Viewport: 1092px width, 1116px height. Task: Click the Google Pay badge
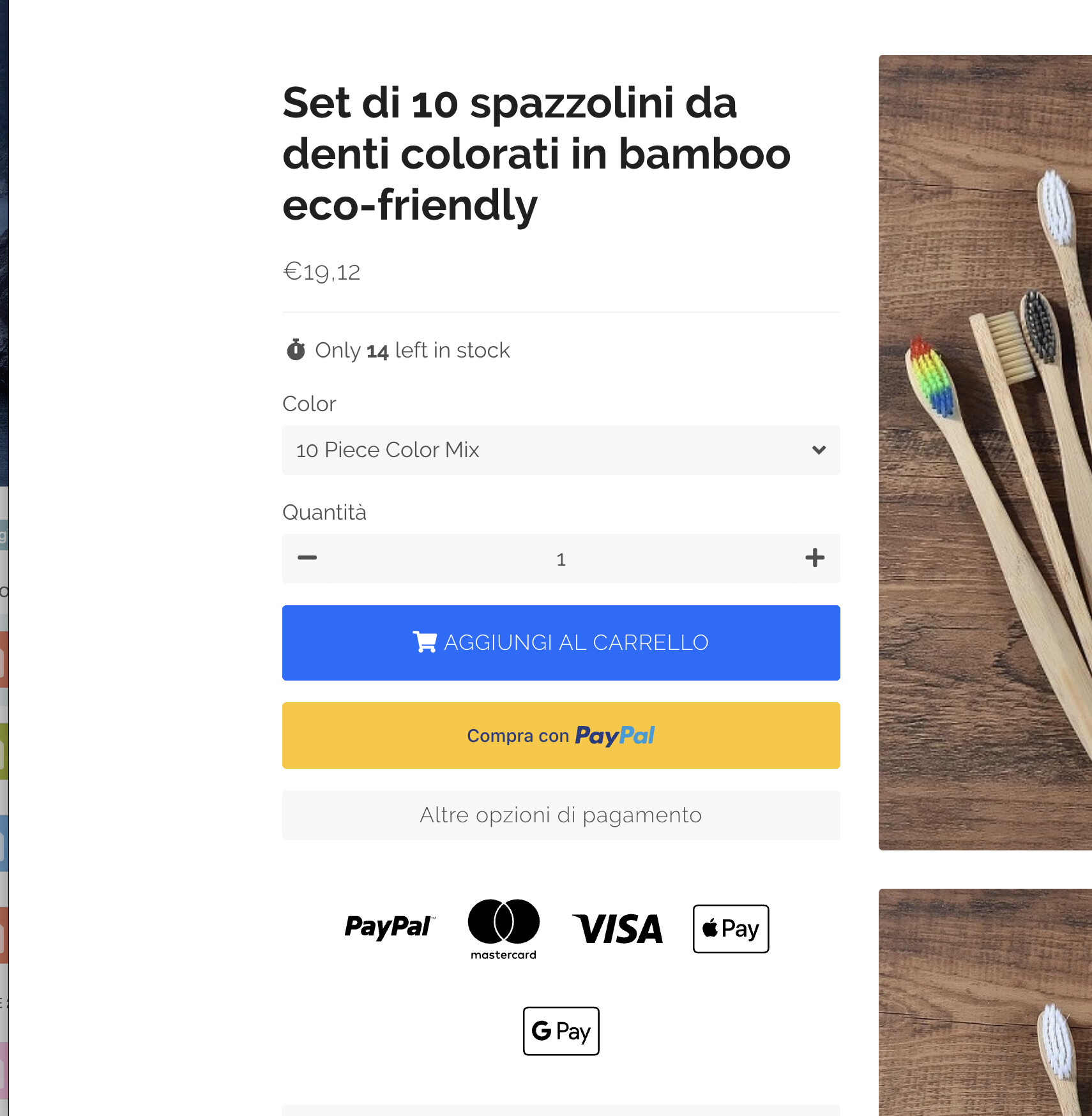561,1031
